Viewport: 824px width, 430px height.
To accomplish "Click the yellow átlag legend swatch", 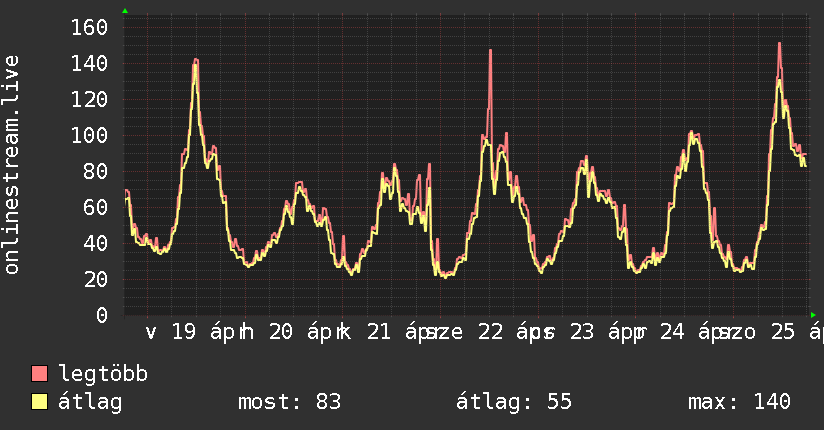I will (39, 402).
